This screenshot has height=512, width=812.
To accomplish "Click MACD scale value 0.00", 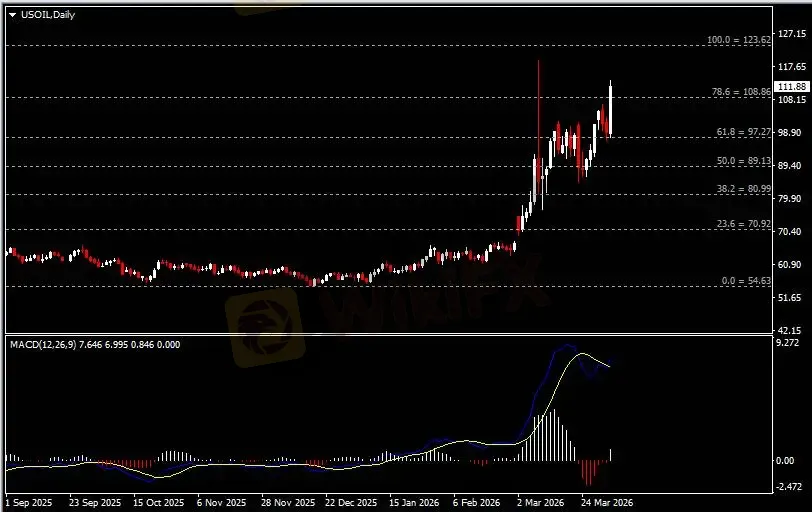I will click(x=786, y=461).
